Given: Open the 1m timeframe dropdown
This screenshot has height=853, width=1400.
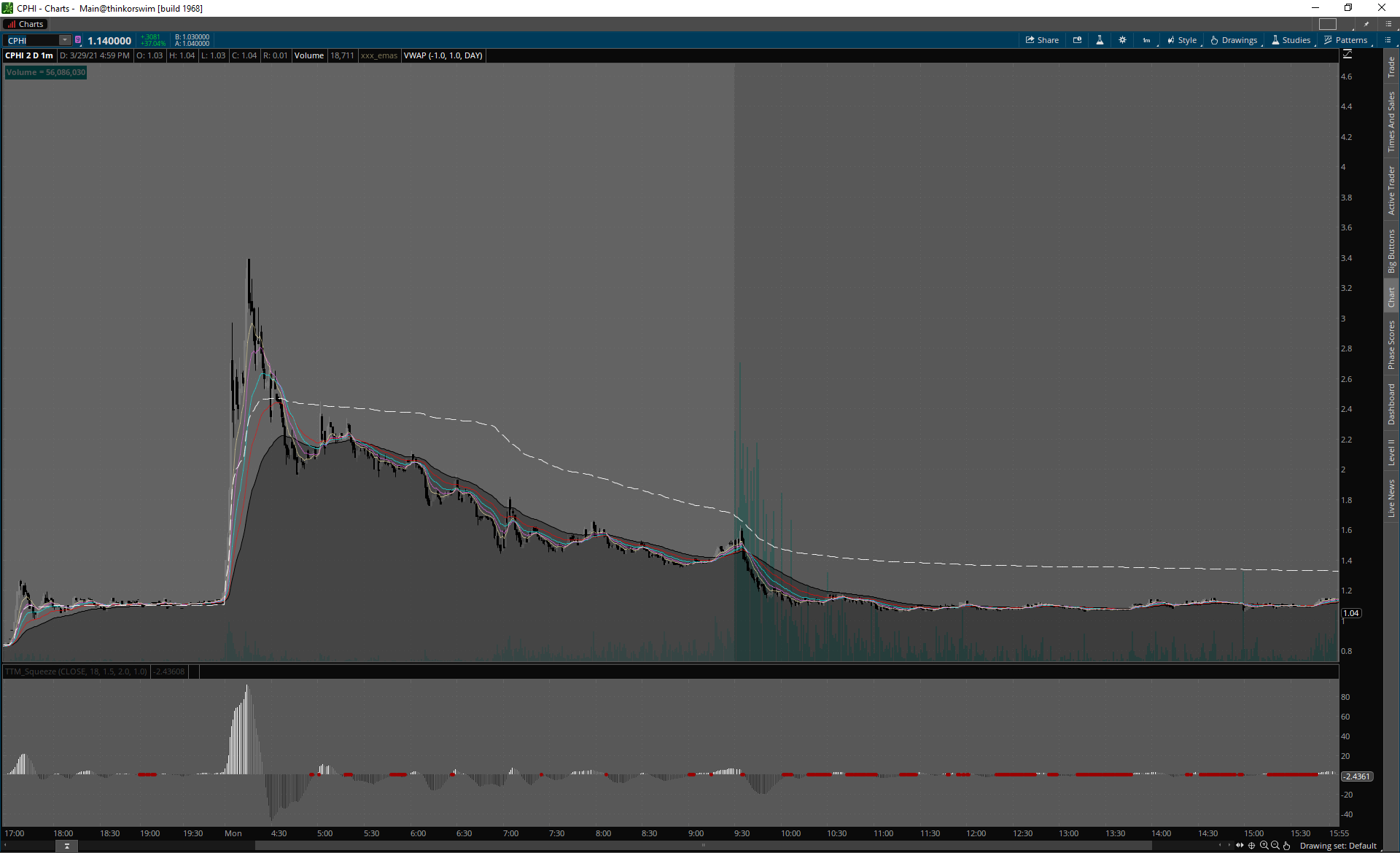Looking at the screenshot, I should tap(1147, 40).
